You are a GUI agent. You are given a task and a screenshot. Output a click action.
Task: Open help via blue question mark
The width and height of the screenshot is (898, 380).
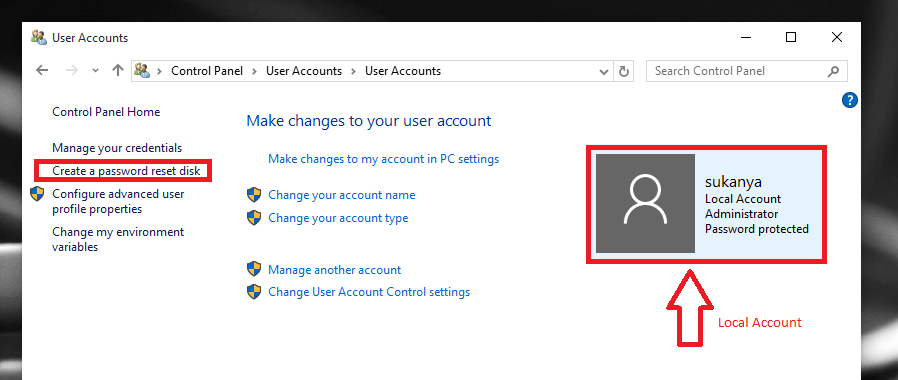pyautogui.click(x=849, y=100)
